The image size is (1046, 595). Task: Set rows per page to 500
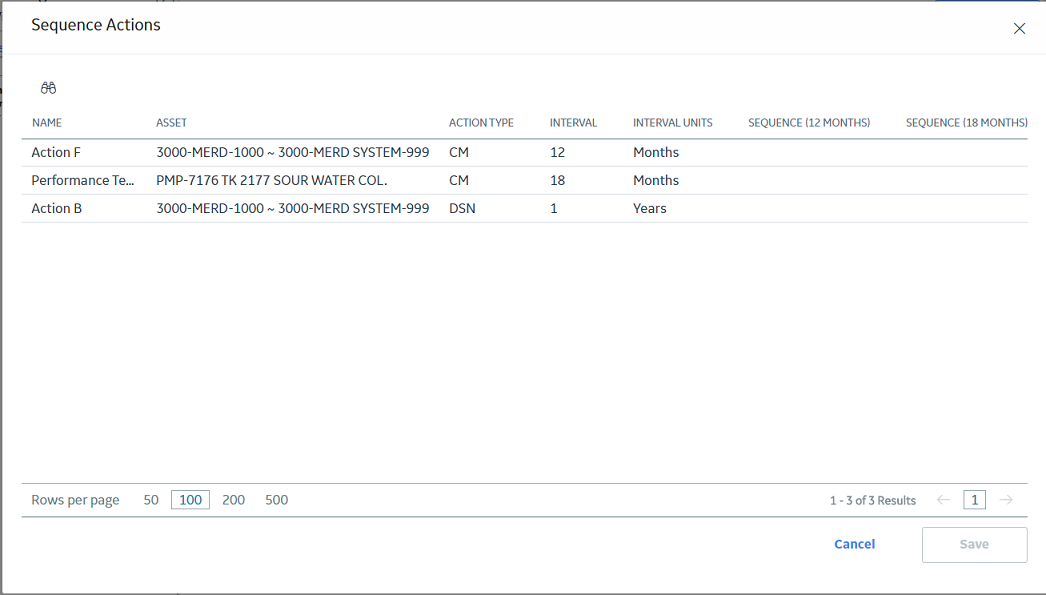pos(276,500)
